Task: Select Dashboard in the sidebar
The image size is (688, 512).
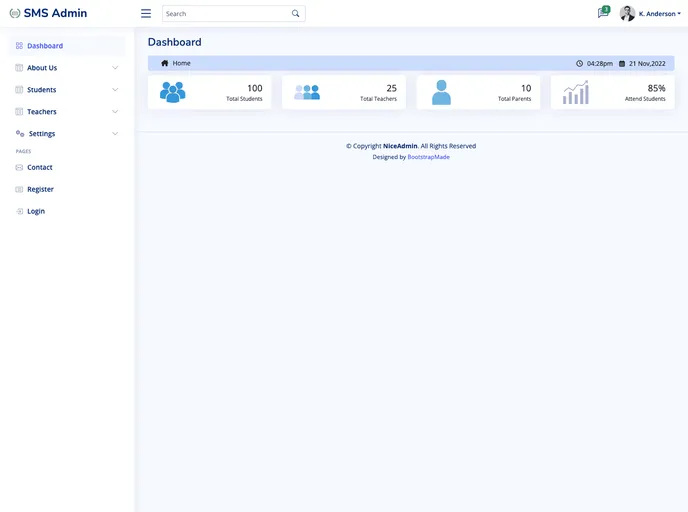Action: pos(44,46)
